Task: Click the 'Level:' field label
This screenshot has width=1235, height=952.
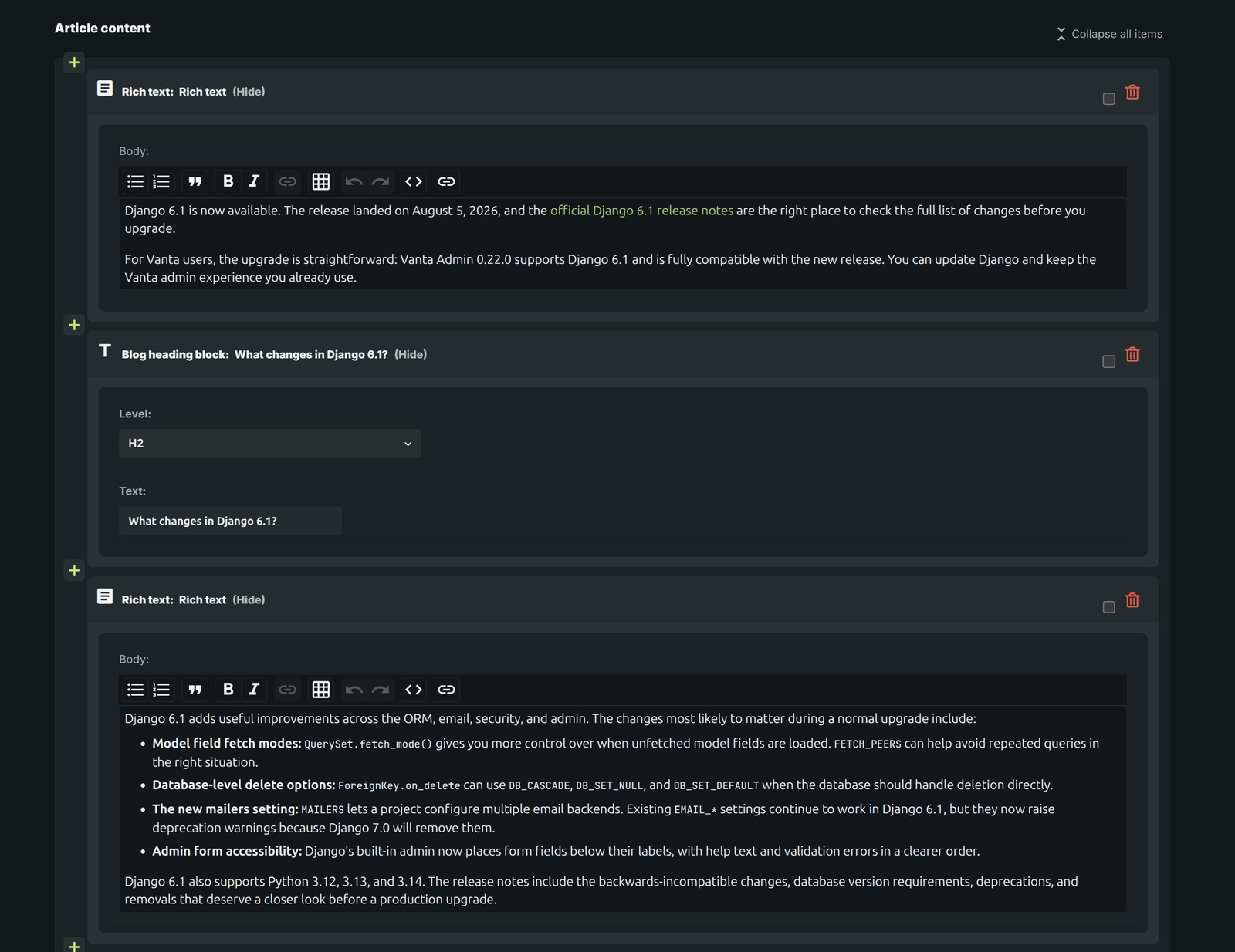Action: (x=135, y=414)
